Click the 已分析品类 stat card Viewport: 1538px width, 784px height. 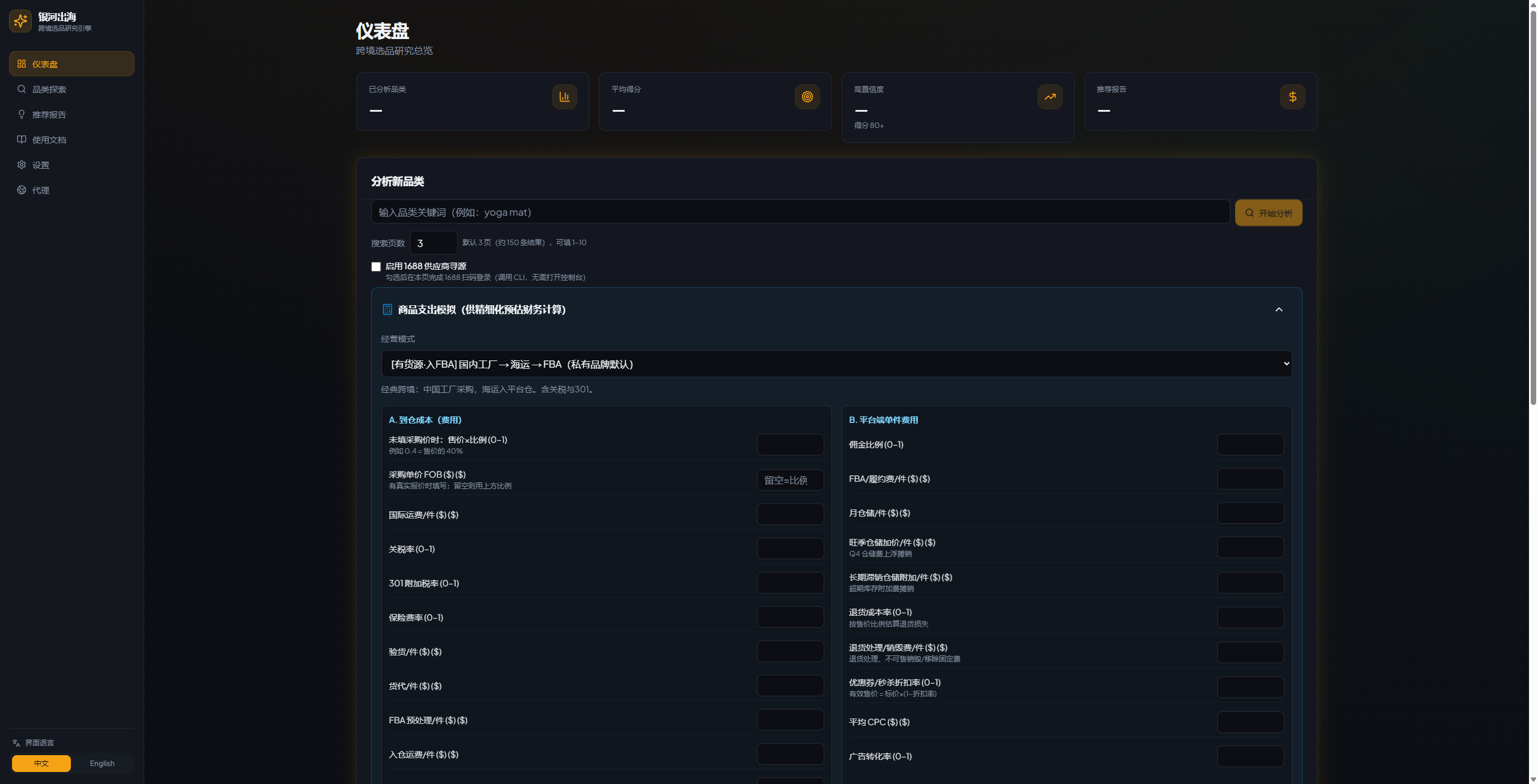[x=472, y=102]
